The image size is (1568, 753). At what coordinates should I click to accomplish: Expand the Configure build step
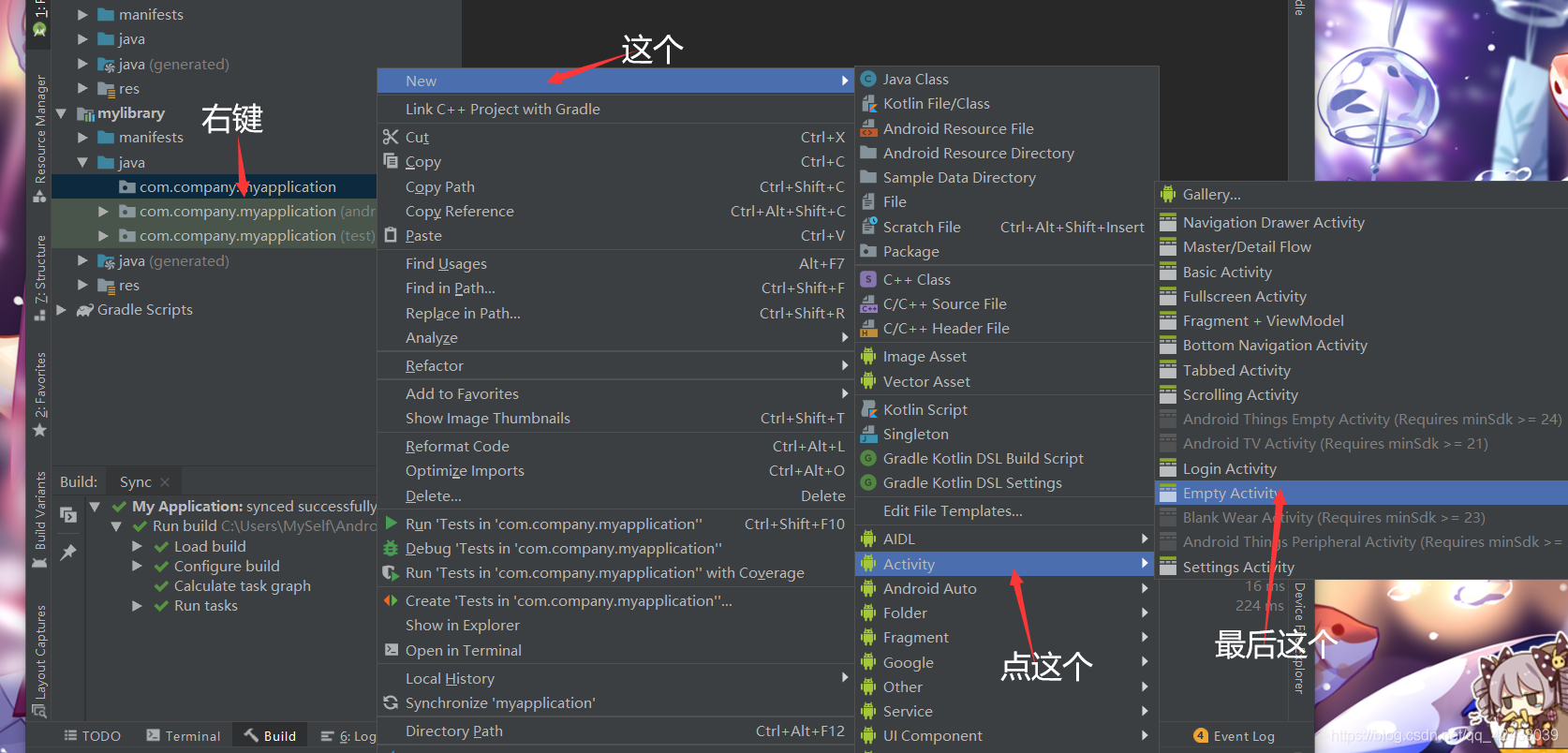tap(138, 566)
